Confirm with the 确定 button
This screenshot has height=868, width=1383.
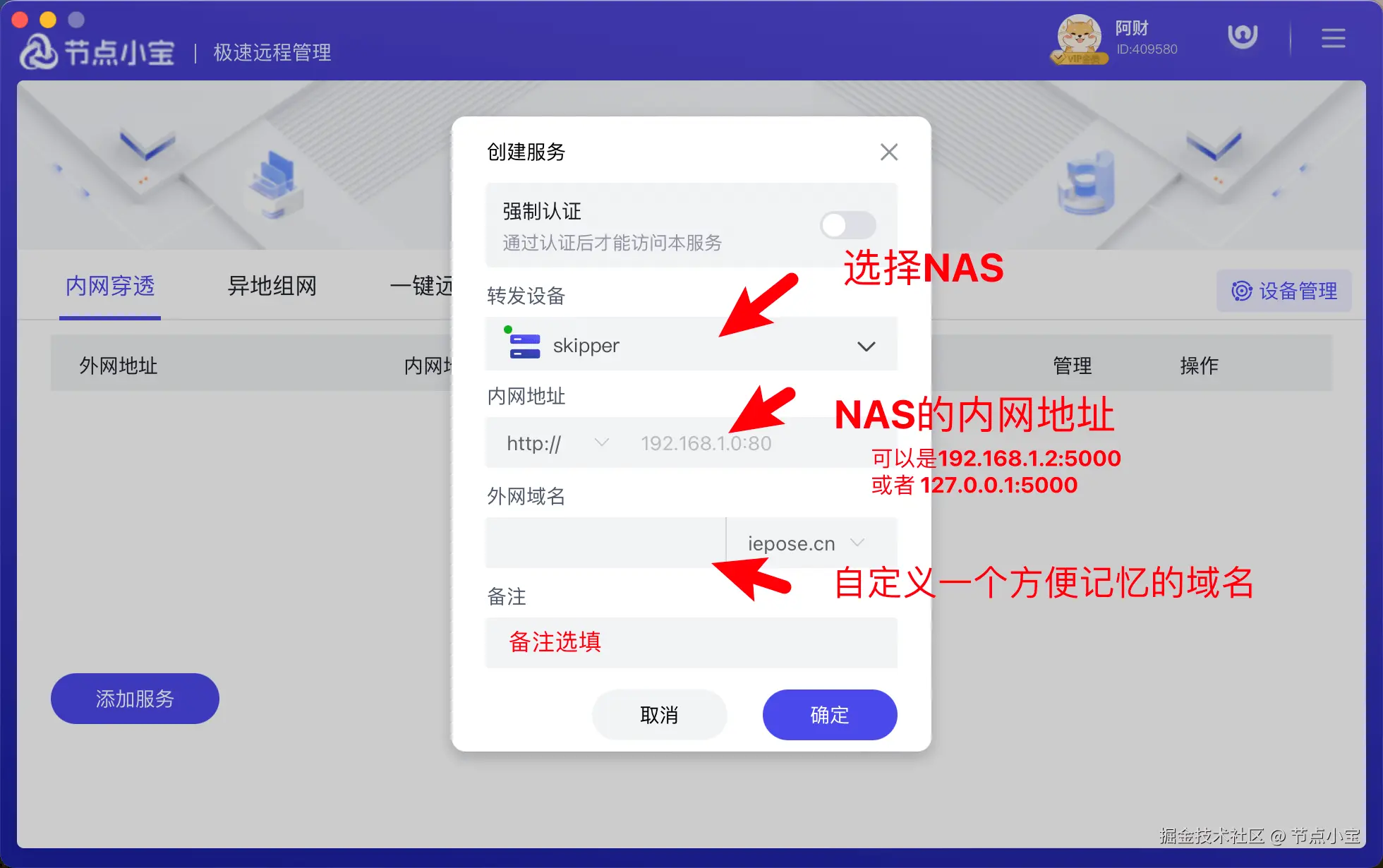(x=830, y=715)
